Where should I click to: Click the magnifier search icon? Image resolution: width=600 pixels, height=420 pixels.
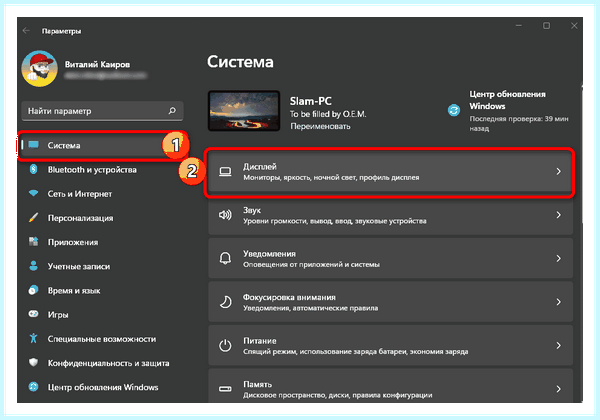pos(172,111)
